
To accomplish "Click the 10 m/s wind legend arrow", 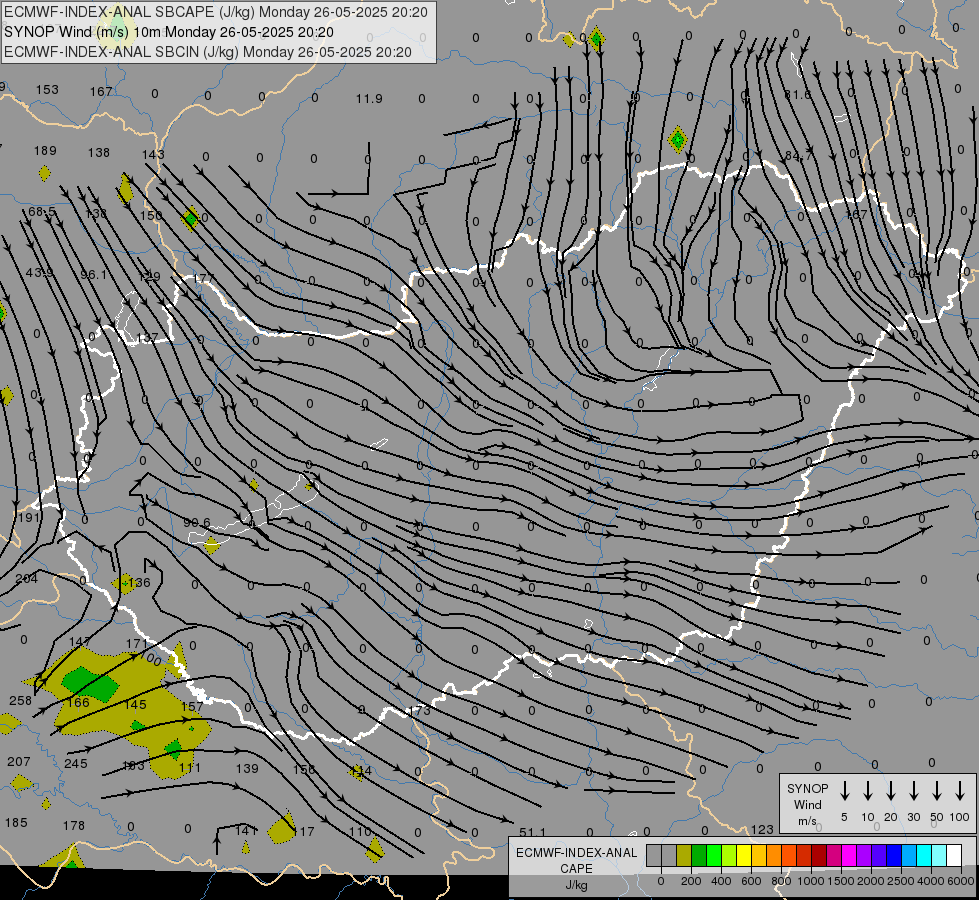I will coord(868,791).
